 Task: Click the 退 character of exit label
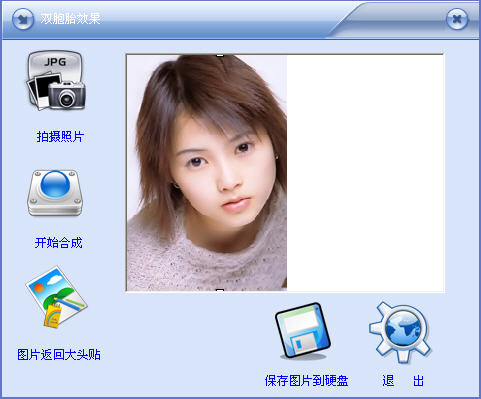[x=388, y=381]
